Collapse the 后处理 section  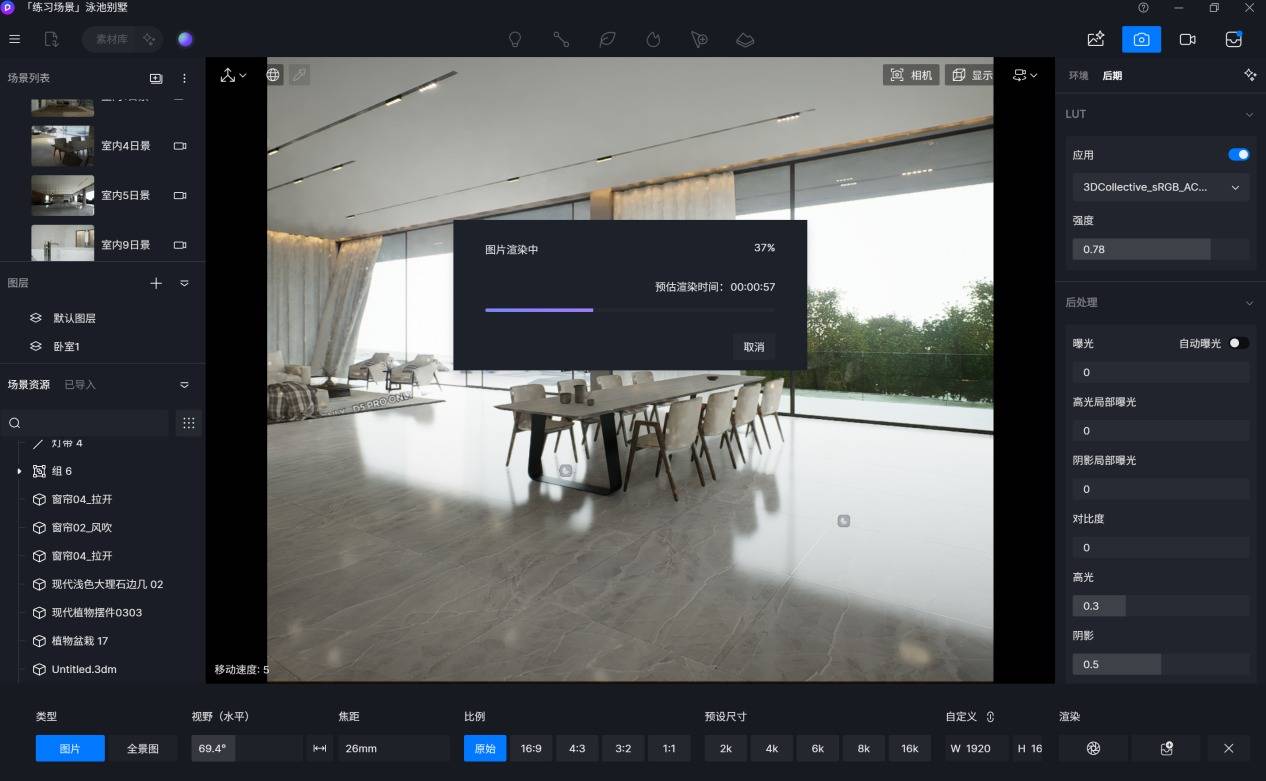tap(1249, 302)
